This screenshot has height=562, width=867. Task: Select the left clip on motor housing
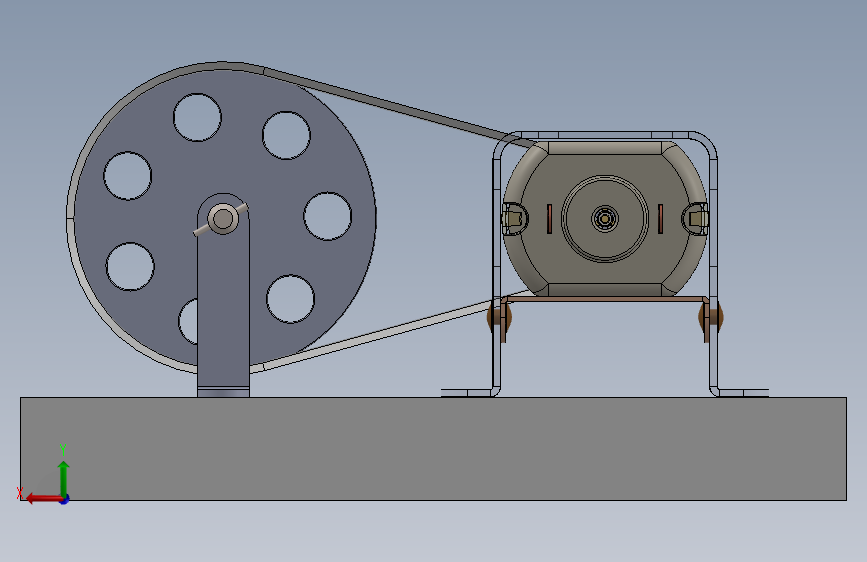514,218
